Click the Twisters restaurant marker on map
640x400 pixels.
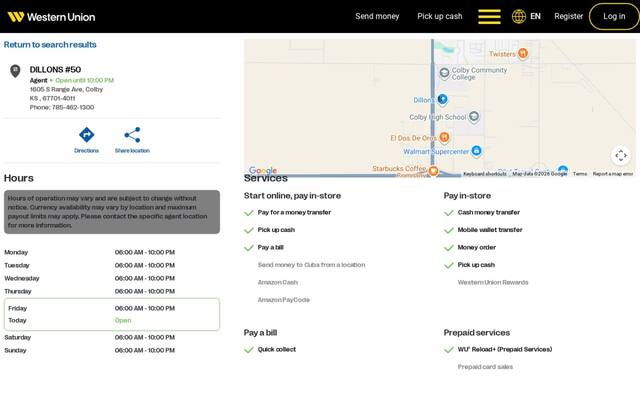click(x=523, y=53)
